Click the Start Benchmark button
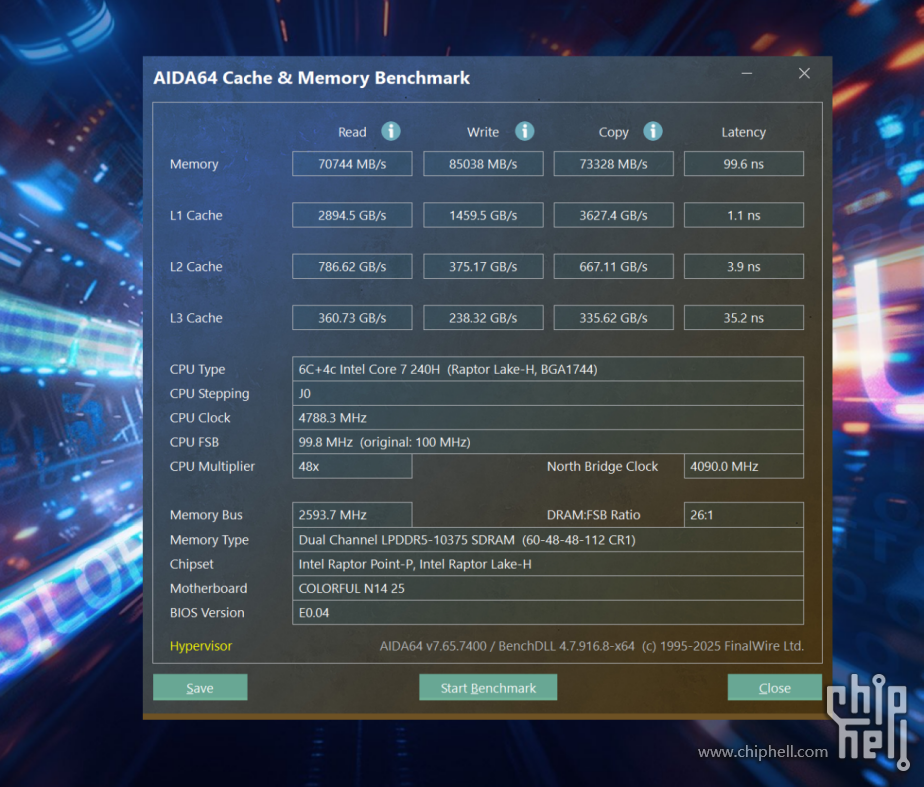 pos(488,687)
